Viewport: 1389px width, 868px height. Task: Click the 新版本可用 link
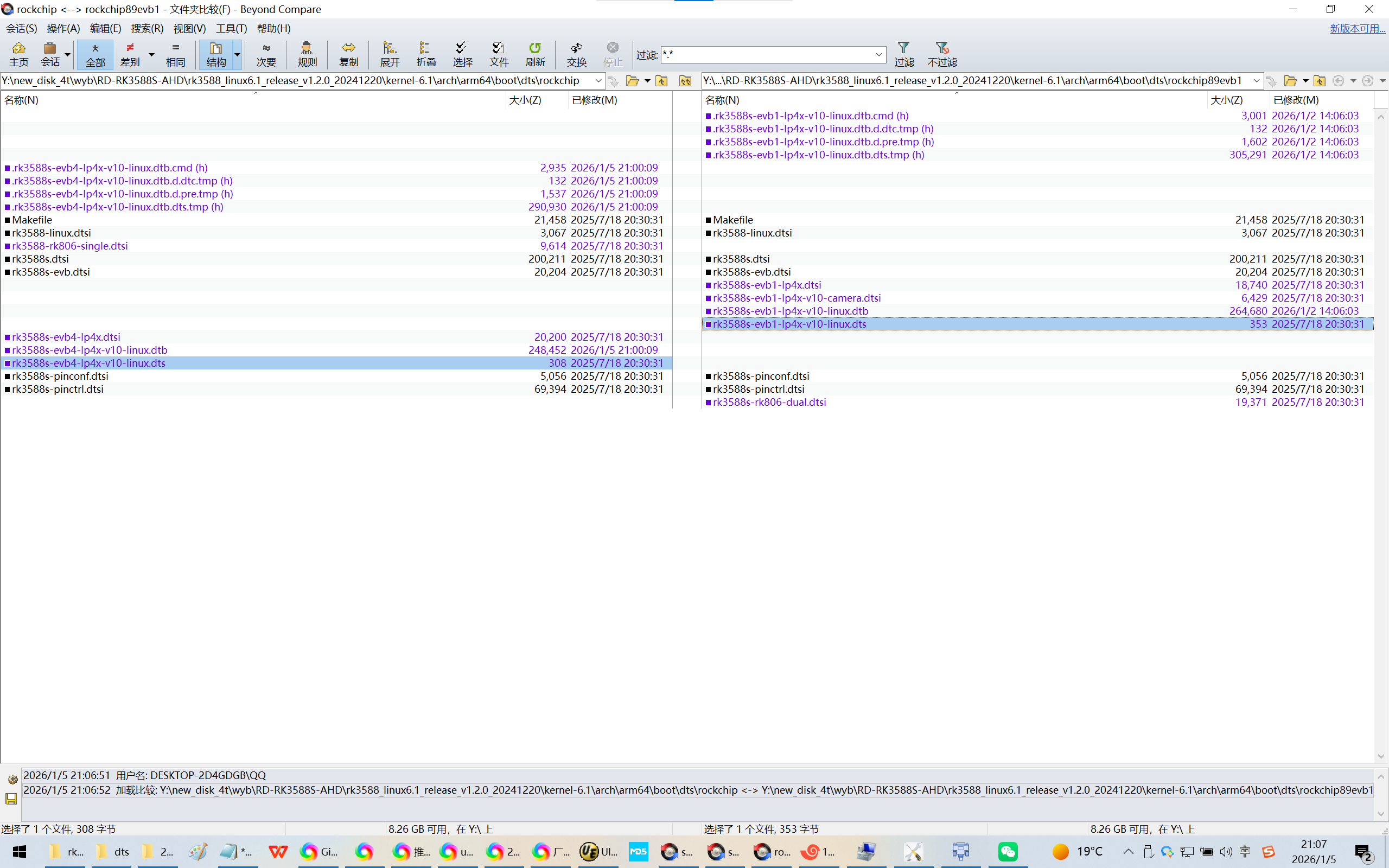pyautogui.click(x=1357, y=28)
